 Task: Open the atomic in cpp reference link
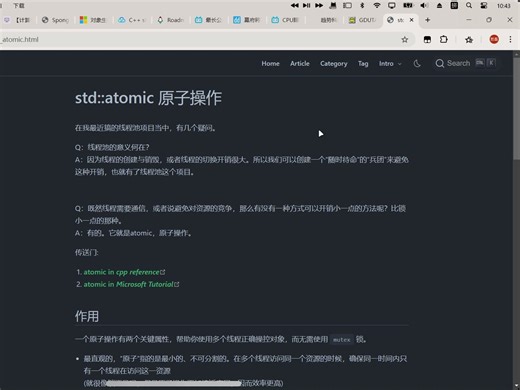coord(124,272)
